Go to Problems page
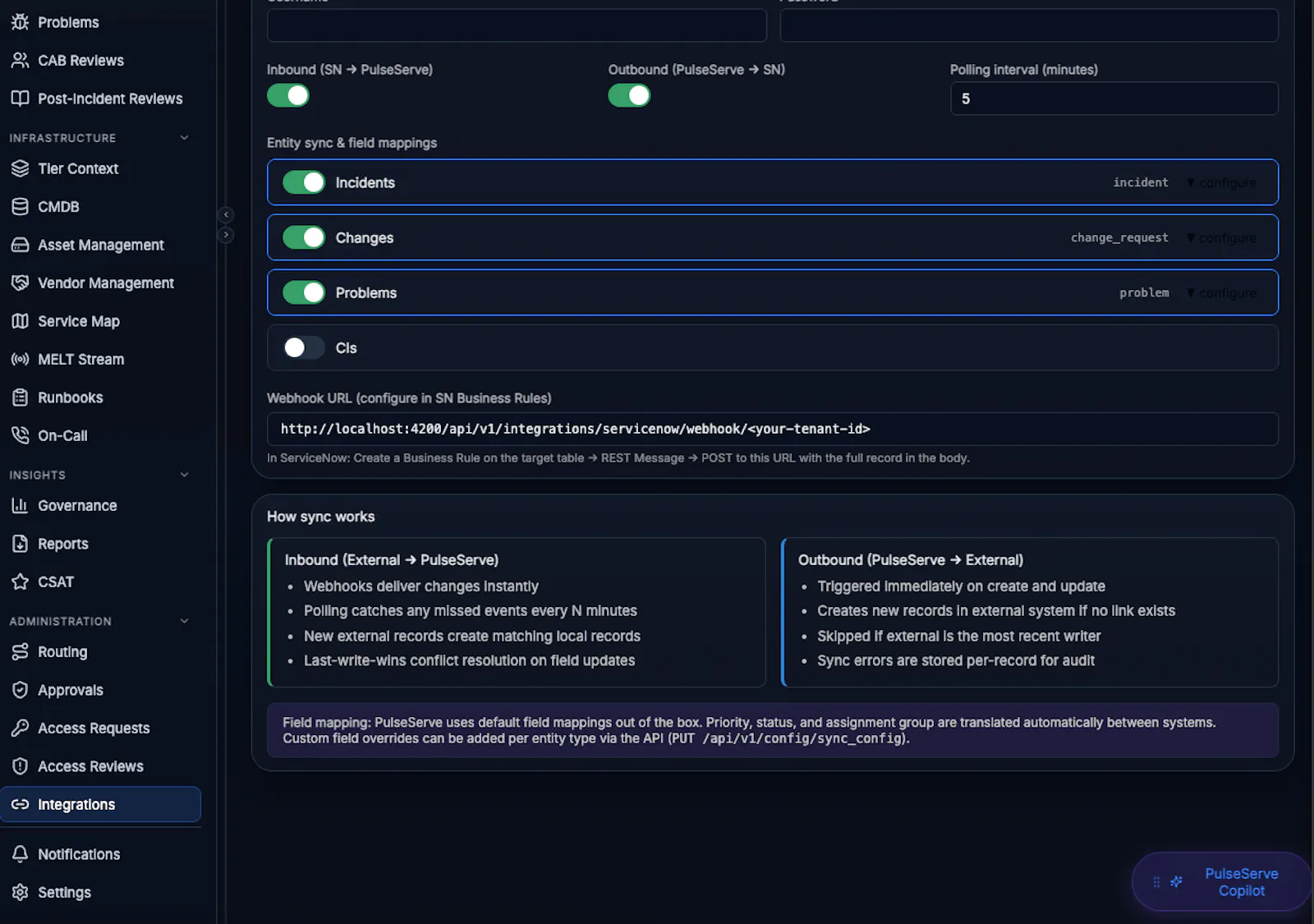 100,22
